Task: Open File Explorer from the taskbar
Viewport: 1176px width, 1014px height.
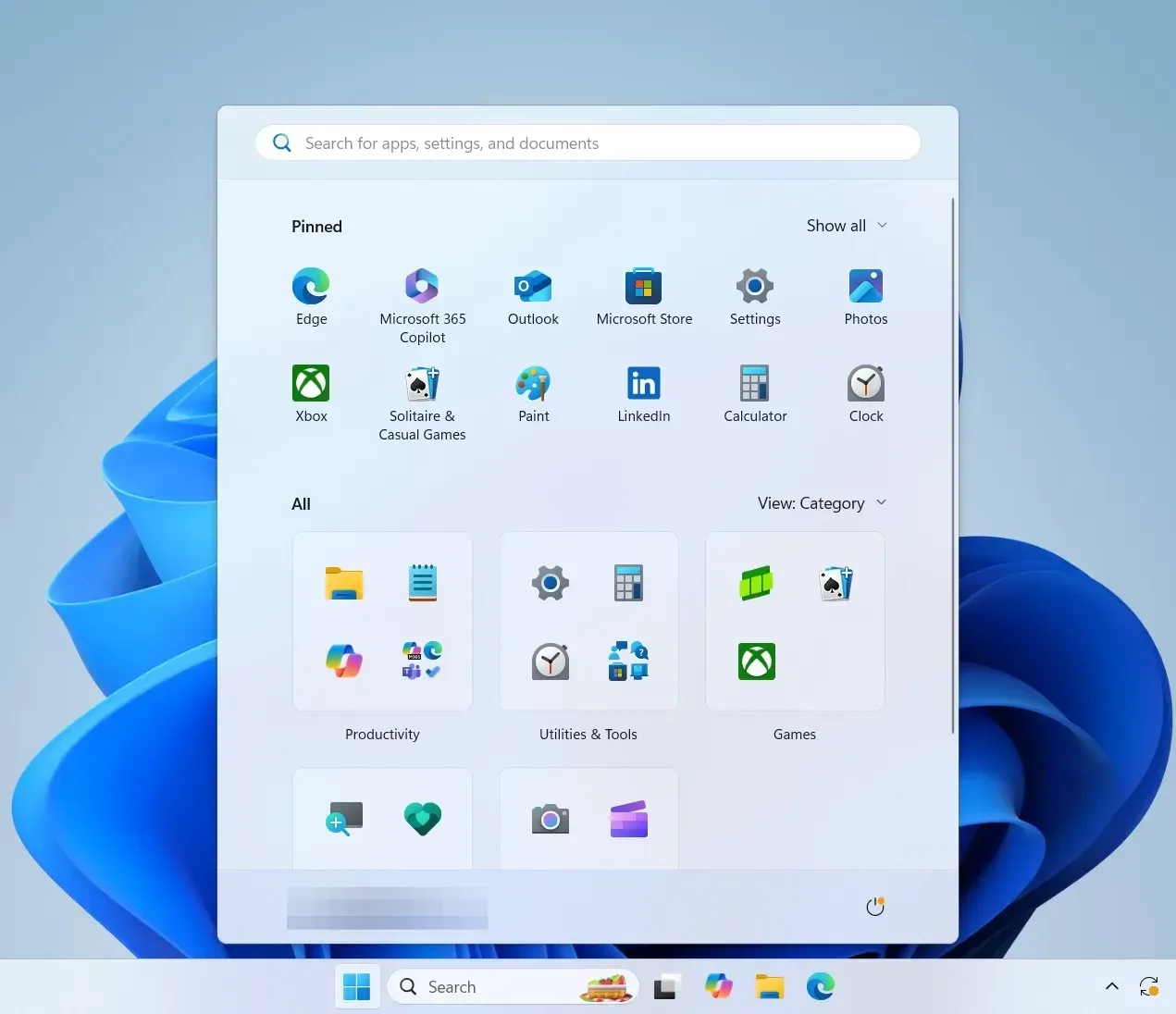Action: point(770,986)
